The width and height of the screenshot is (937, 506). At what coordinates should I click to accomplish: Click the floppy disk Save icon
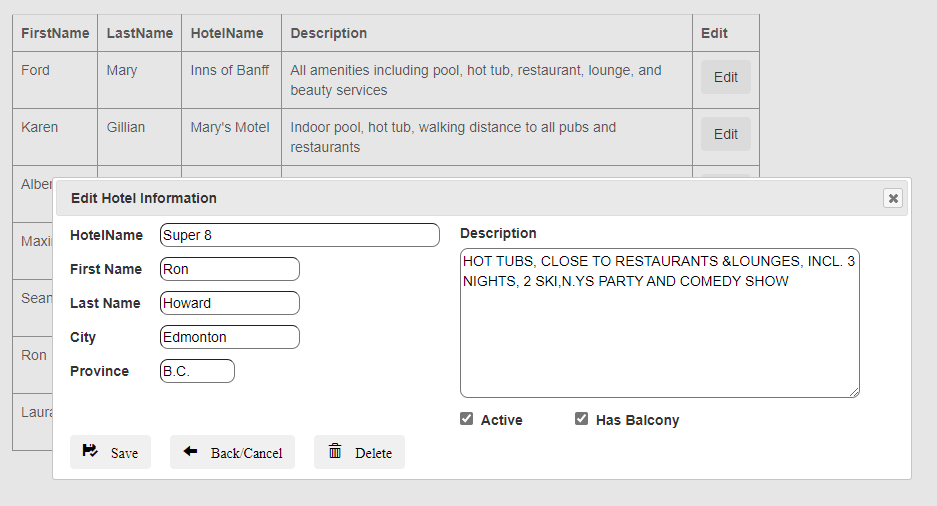coord(90,451)
